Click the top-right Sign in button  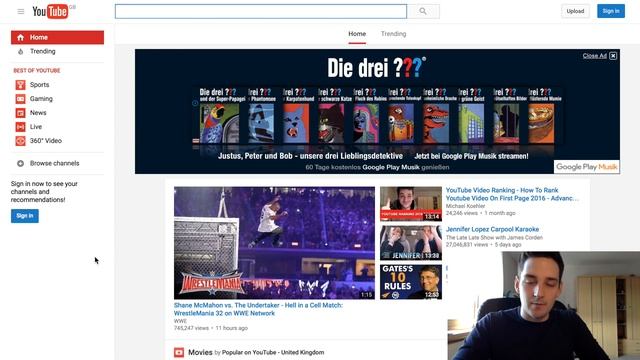click(611, 11)
